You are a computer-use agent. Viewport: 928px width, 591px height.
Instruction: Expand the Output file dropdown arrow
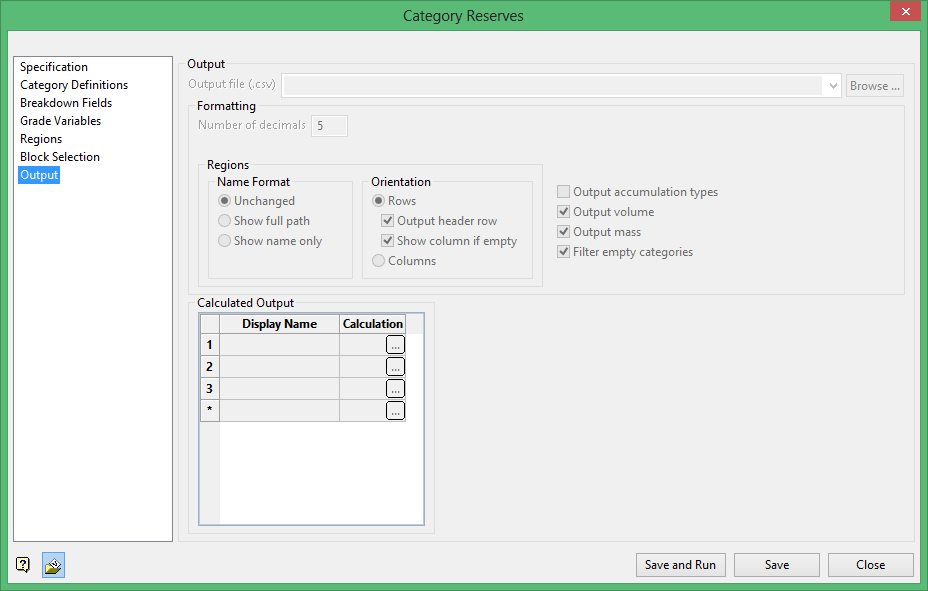point(834,86)
